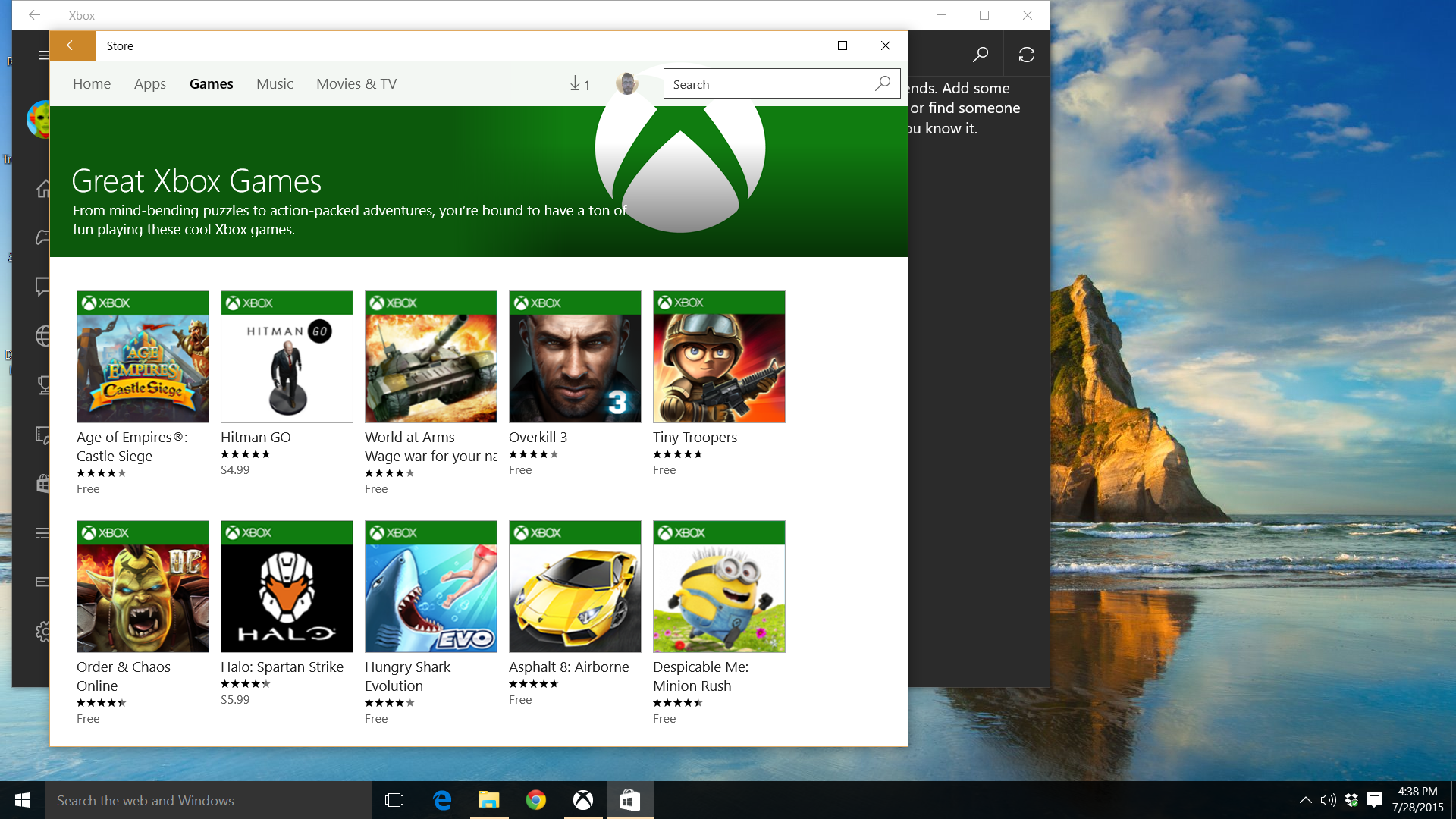
Task: Open the Microsoft Edge taskbar icon
Action: 442,800
